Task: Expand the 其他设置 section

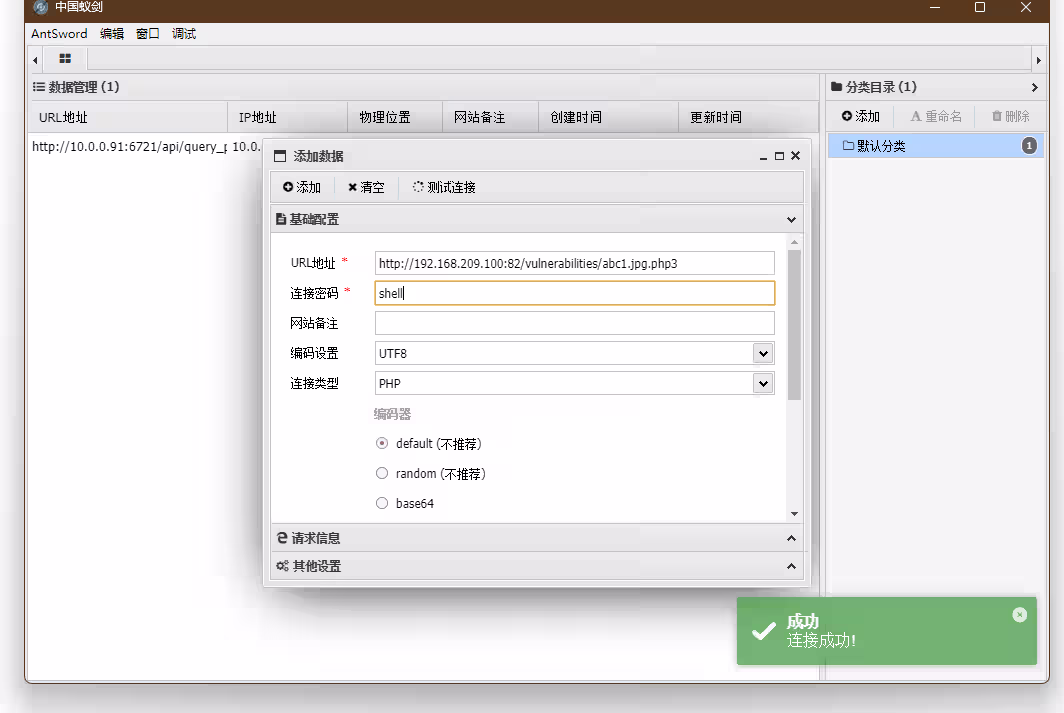Action: tap(536, 566)
